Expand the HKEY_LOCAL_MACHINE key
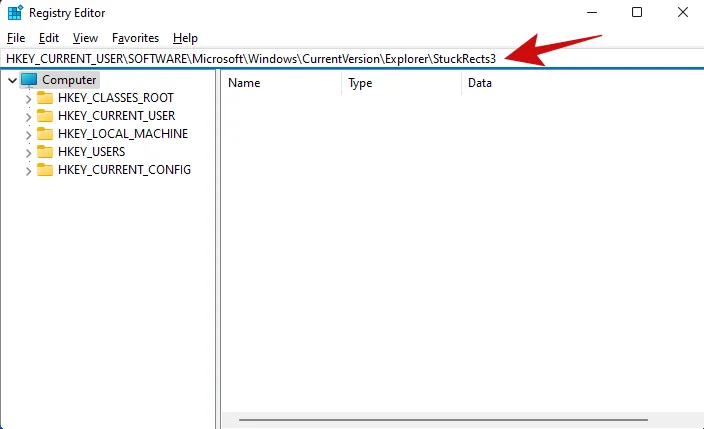Viewport: 704px width, 429px height. click(x=28, y=134)
